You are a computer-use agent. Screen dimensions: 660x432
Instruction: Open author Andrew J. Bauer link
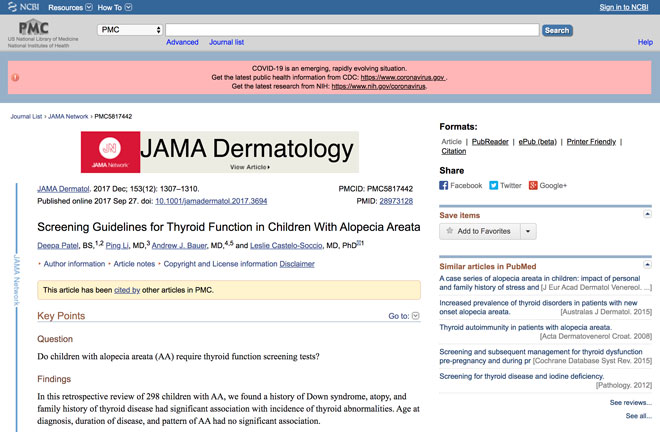pos(179,245)
